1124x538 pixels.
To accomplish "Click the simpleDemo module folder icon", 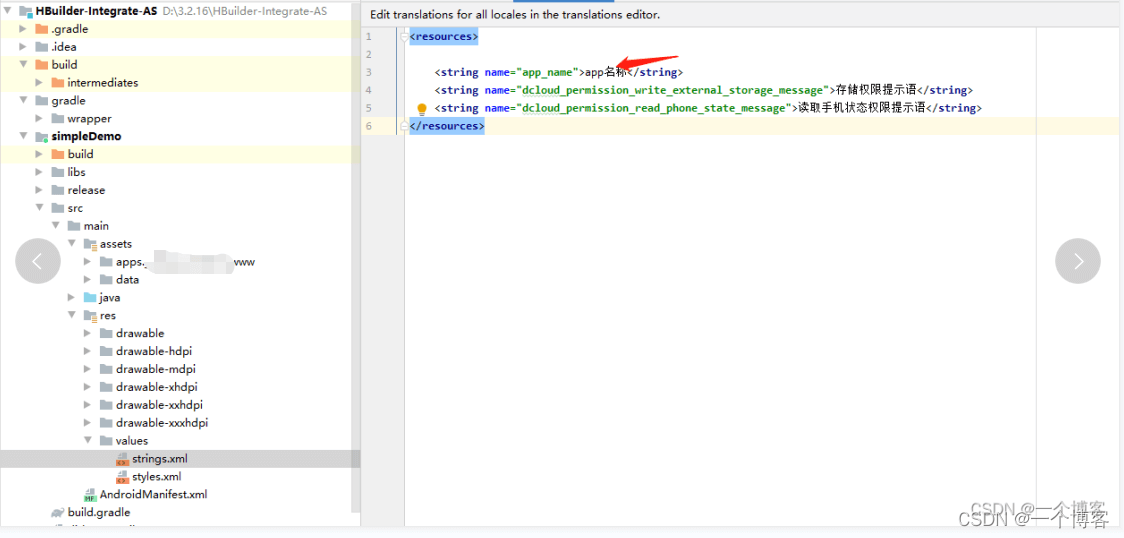I will 41,136.
